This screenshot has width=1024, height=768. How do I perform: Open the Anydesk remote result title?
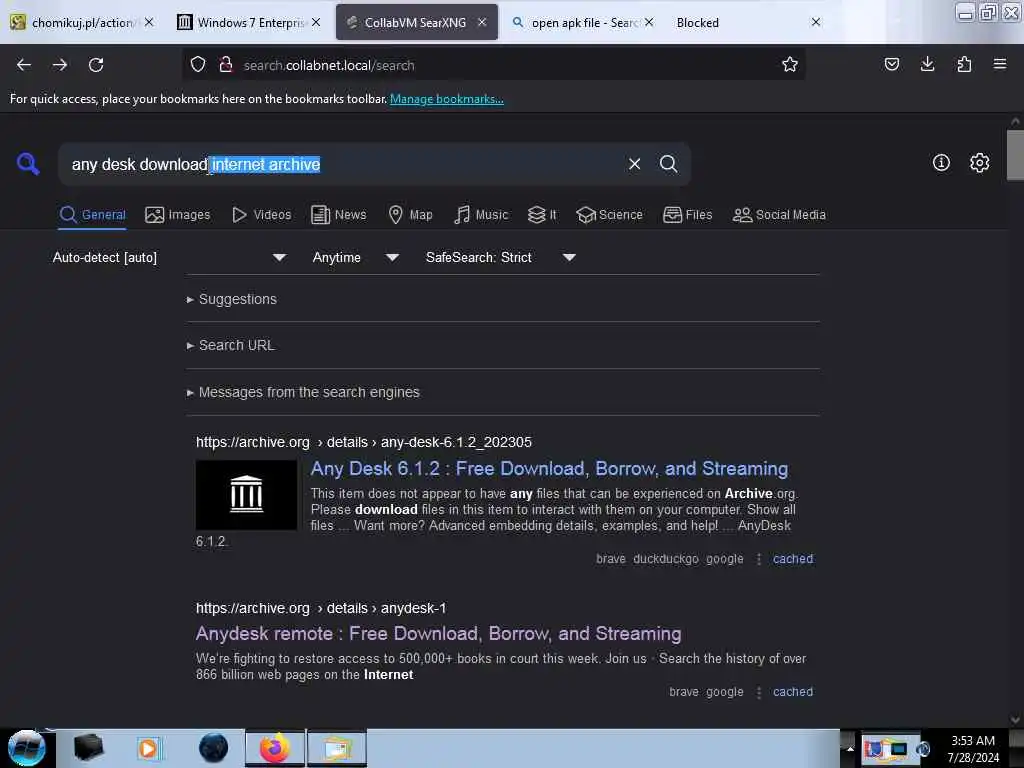[438, 633]
